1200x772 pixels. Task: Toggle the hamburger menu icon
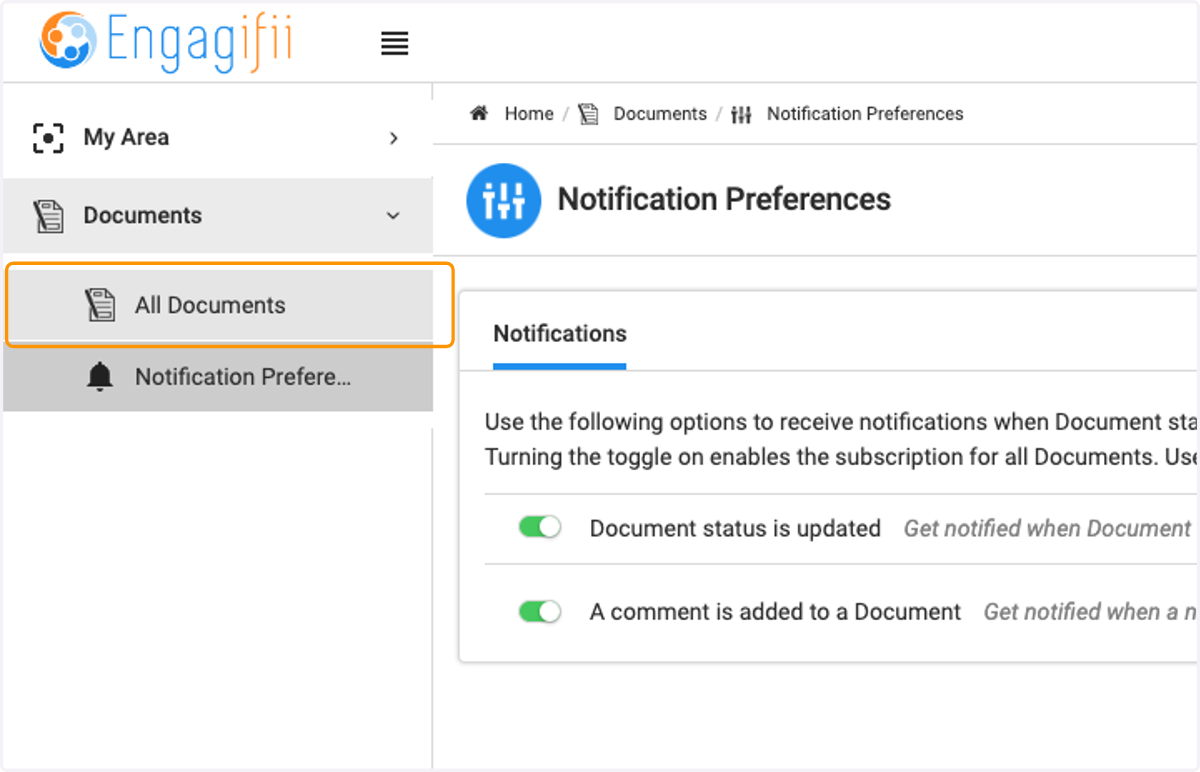point(395,43)
